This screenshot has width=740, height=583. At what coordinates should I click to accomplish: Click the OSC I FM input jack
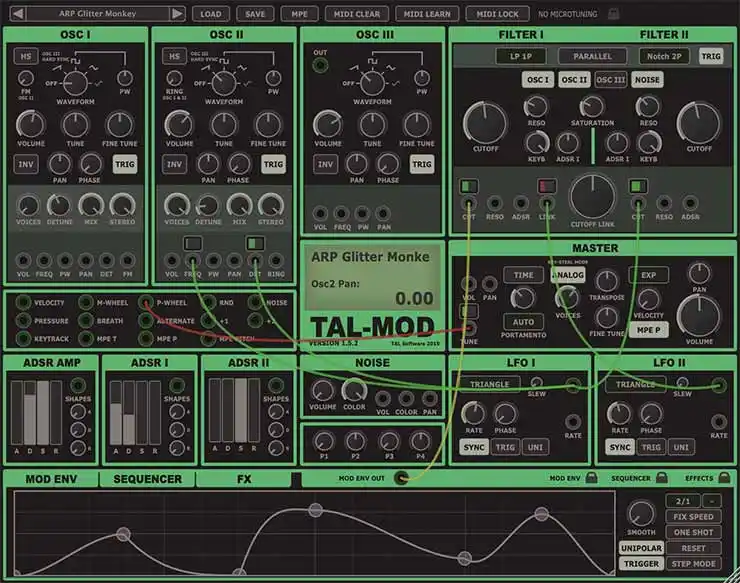coord(127,260)
